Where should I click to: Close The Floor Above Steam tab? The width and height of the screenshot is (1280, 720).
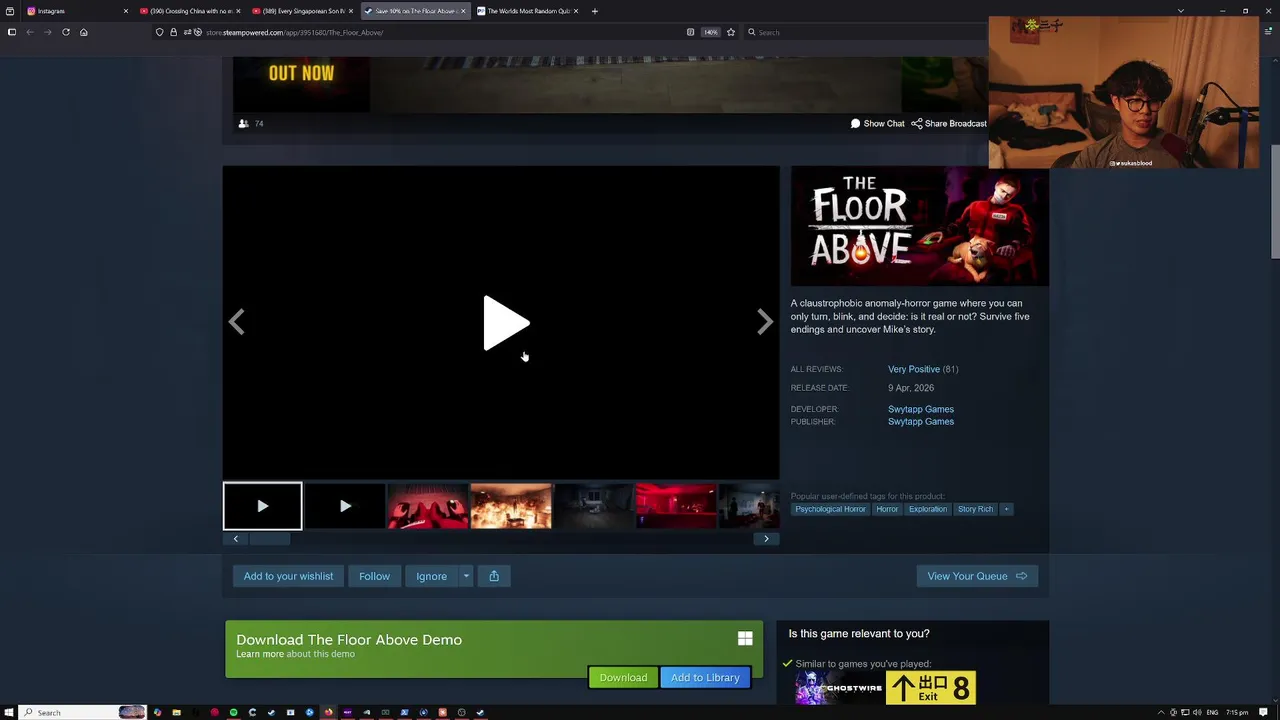pyautogui.click(x=463, y=11)
